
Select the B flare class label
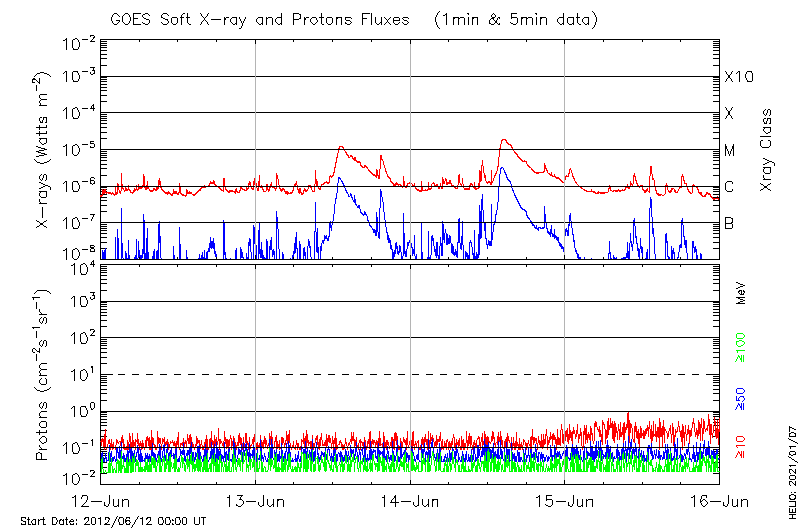[x=729, y=223]
